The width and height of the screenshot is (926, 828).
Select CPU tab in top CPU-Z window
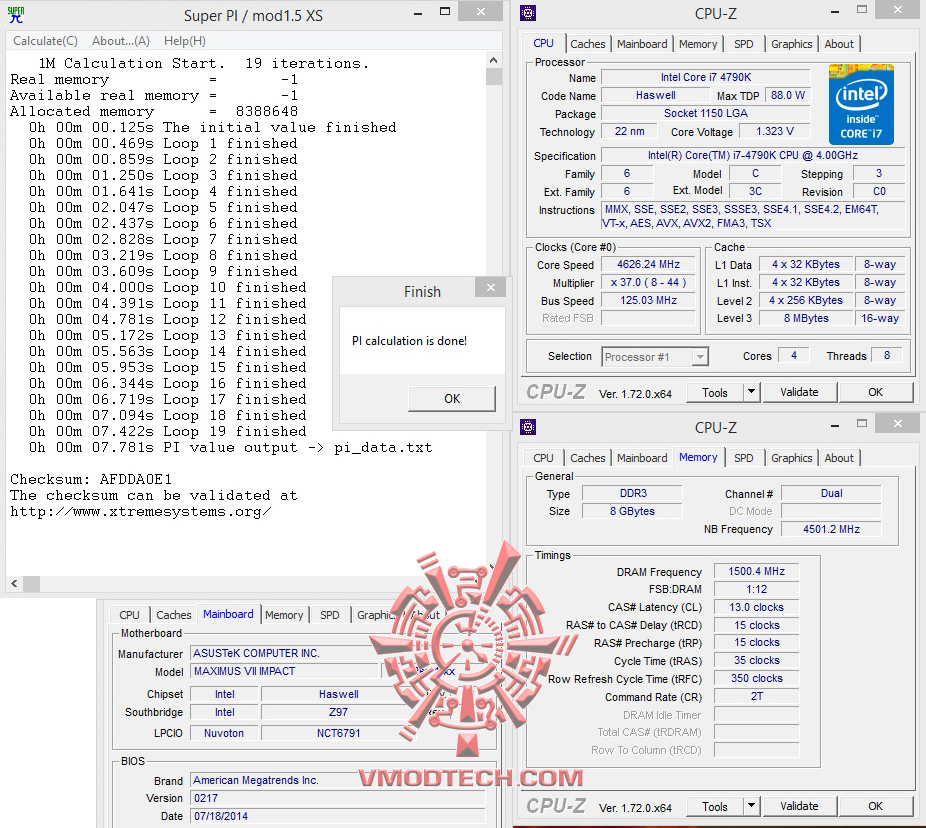[543, 43]
